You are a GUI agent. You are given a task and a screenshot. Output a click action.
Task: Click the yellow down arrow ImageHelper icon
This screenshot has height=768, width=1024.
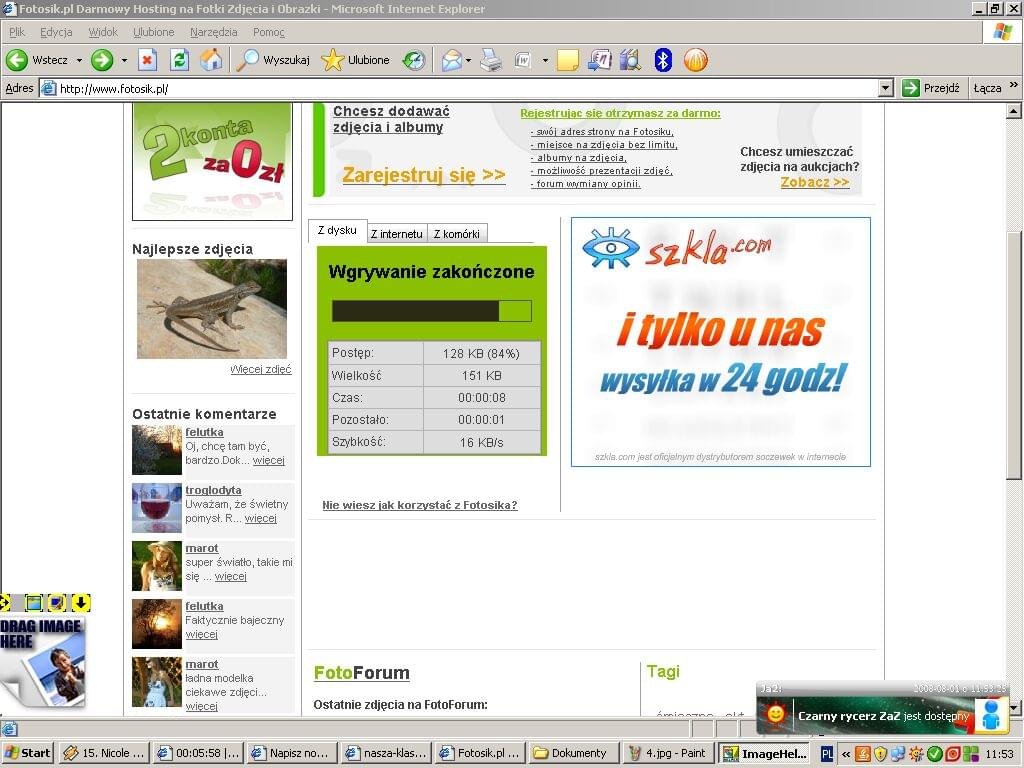(81, 602)
